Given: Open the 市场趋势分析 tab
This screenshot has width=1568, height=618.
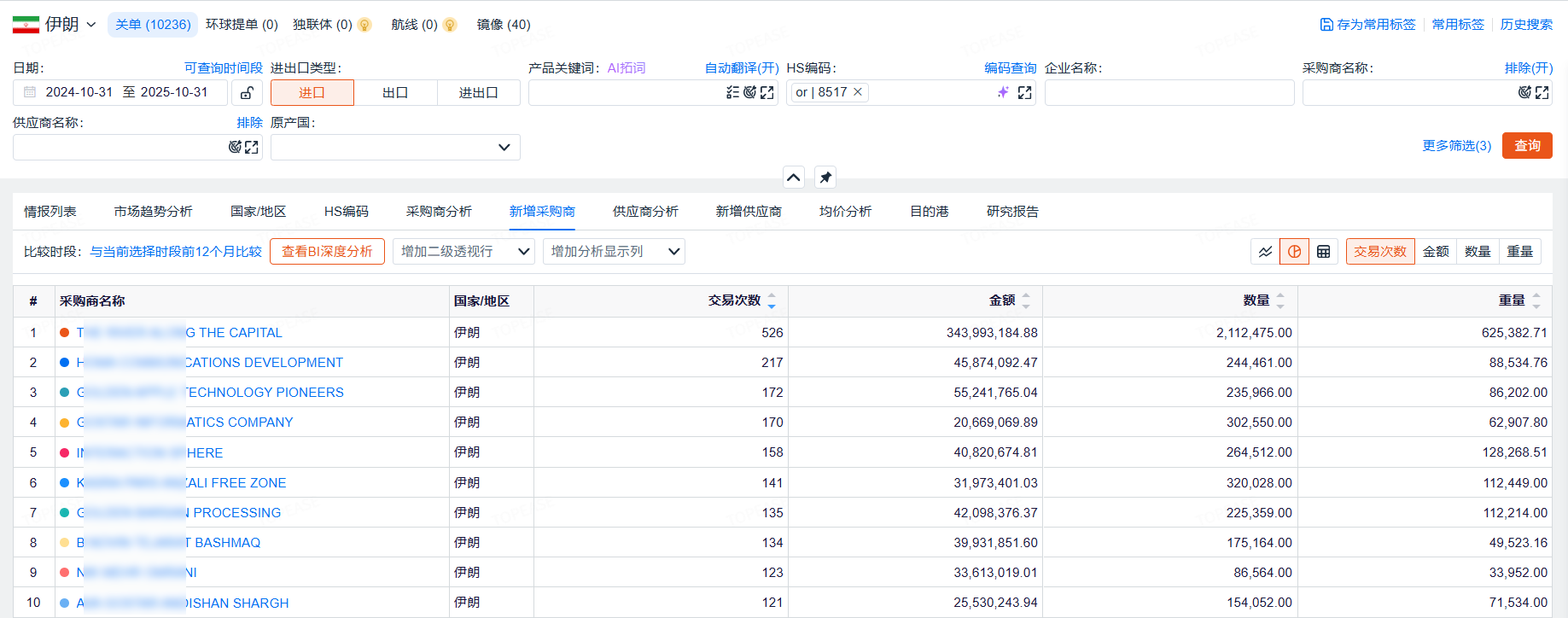Looking at the screenshot, I should (x=154, y=212).
